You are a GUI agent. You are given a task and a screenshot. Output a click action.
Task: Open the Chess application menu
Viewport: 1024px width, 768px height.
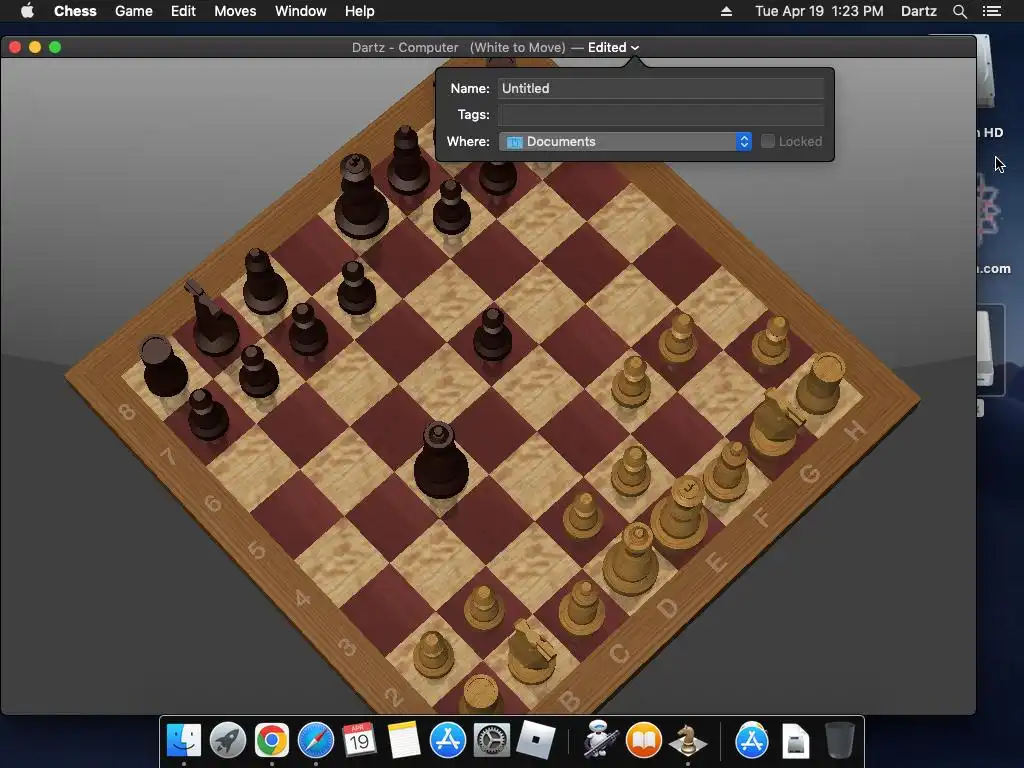75,11
